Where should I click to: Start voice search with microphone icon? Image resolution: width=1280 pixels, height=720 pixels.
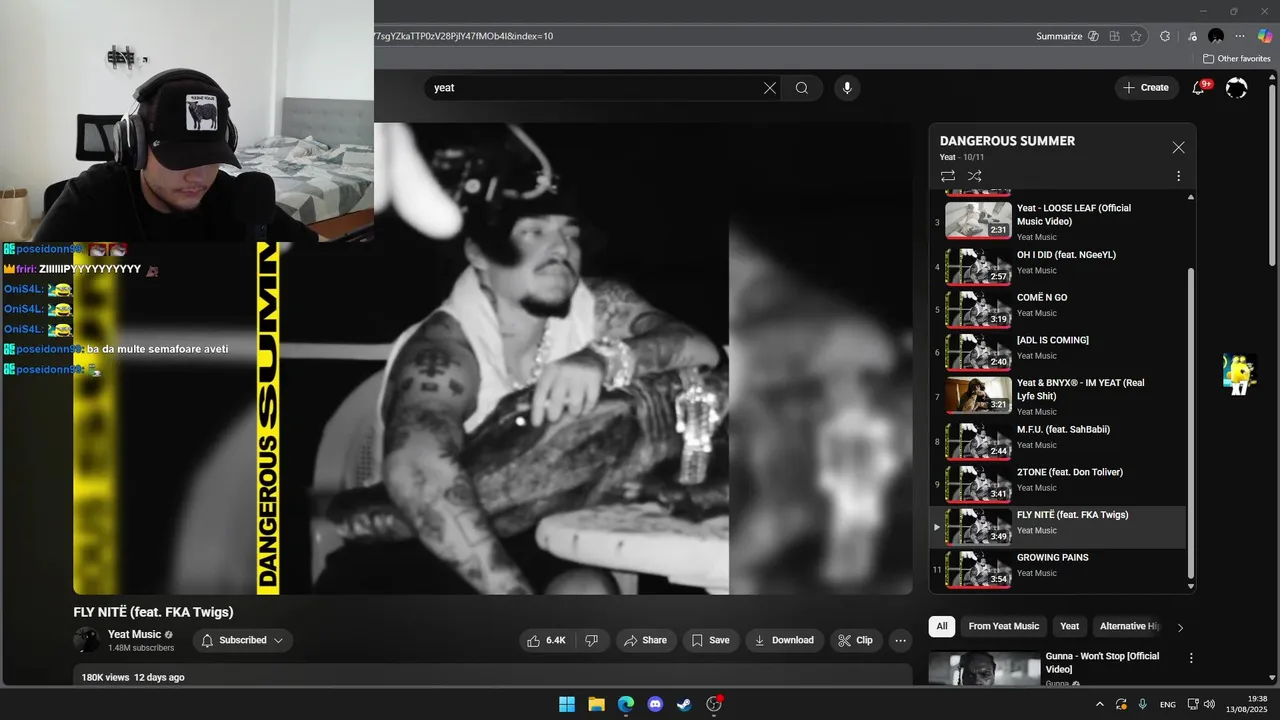point(847,88)
